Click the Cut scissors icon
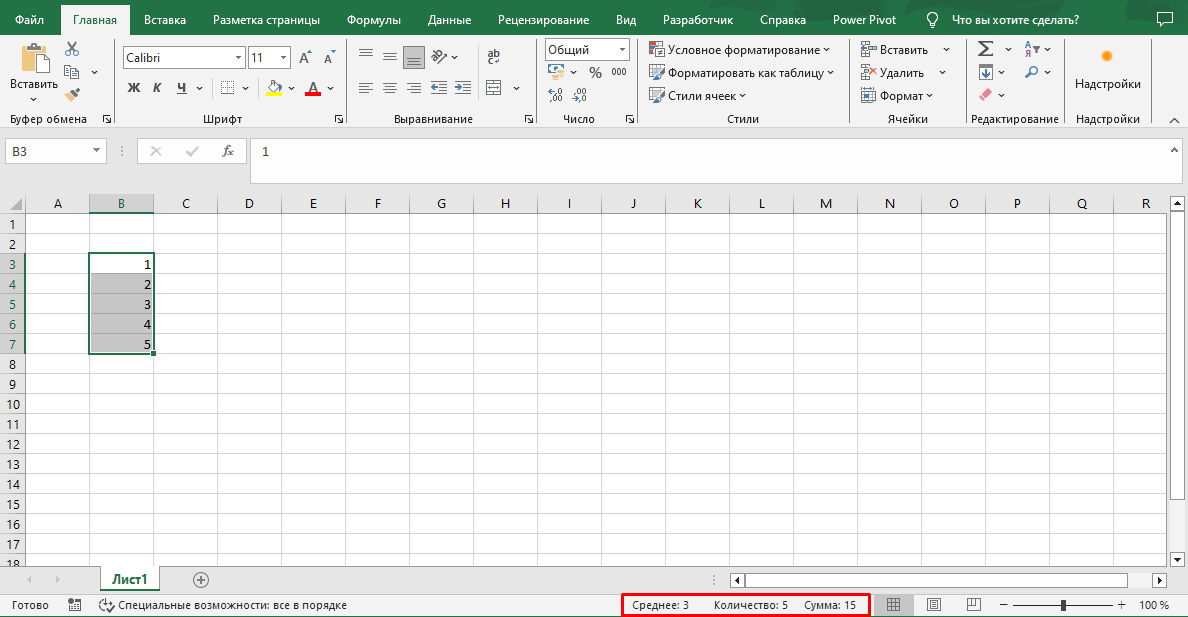 point(71,47)
